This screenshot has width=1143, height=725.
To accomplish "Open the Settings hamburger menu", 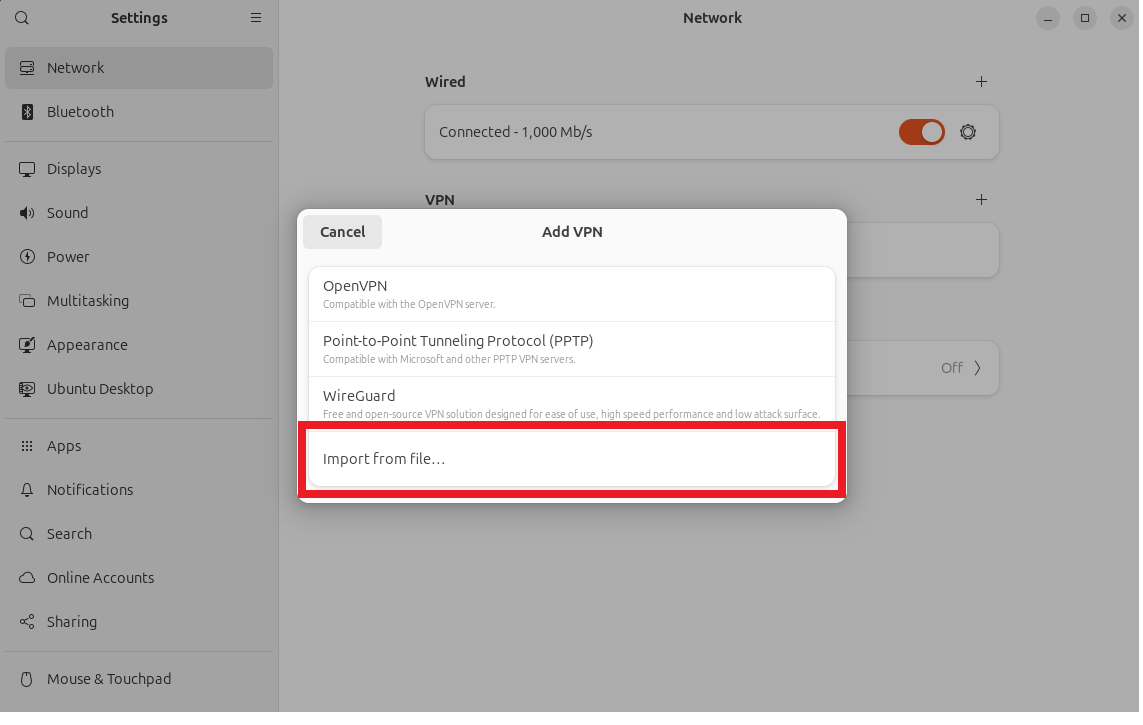I will click(x=256, y=17).
